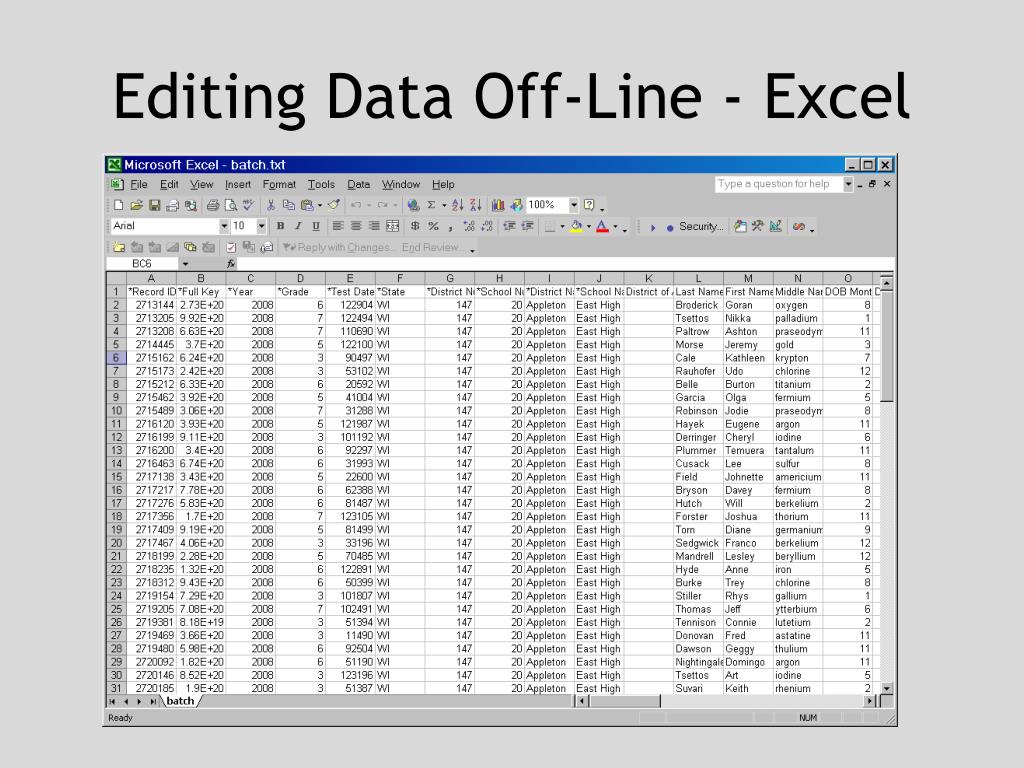Open Print Preview
The image size is (1024, 768).
pos(231,206)
